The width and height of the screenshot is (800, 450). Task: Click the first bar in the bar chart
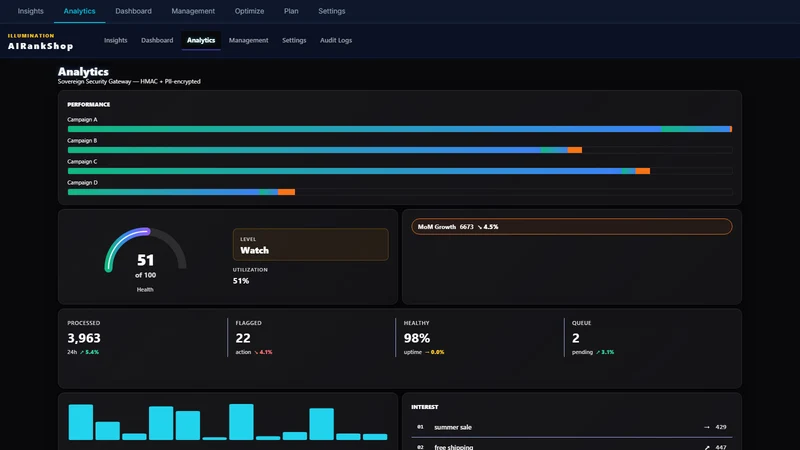[81, 422]
